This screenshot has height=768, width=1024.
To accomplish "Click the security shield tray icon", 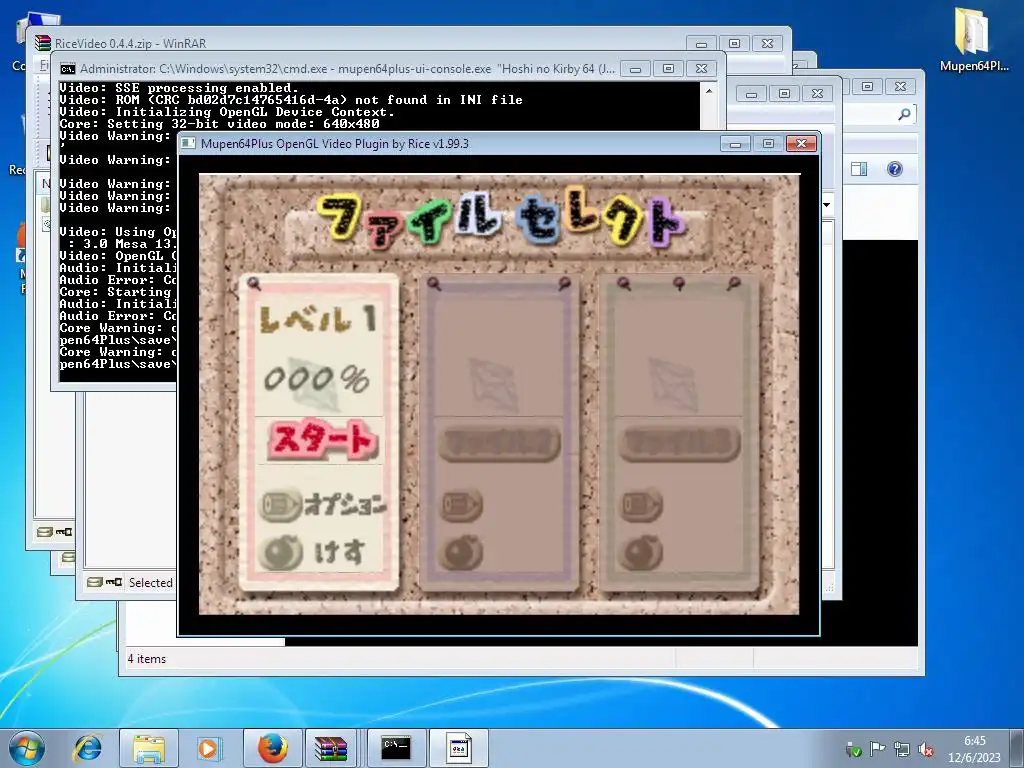I will [854, 749].
